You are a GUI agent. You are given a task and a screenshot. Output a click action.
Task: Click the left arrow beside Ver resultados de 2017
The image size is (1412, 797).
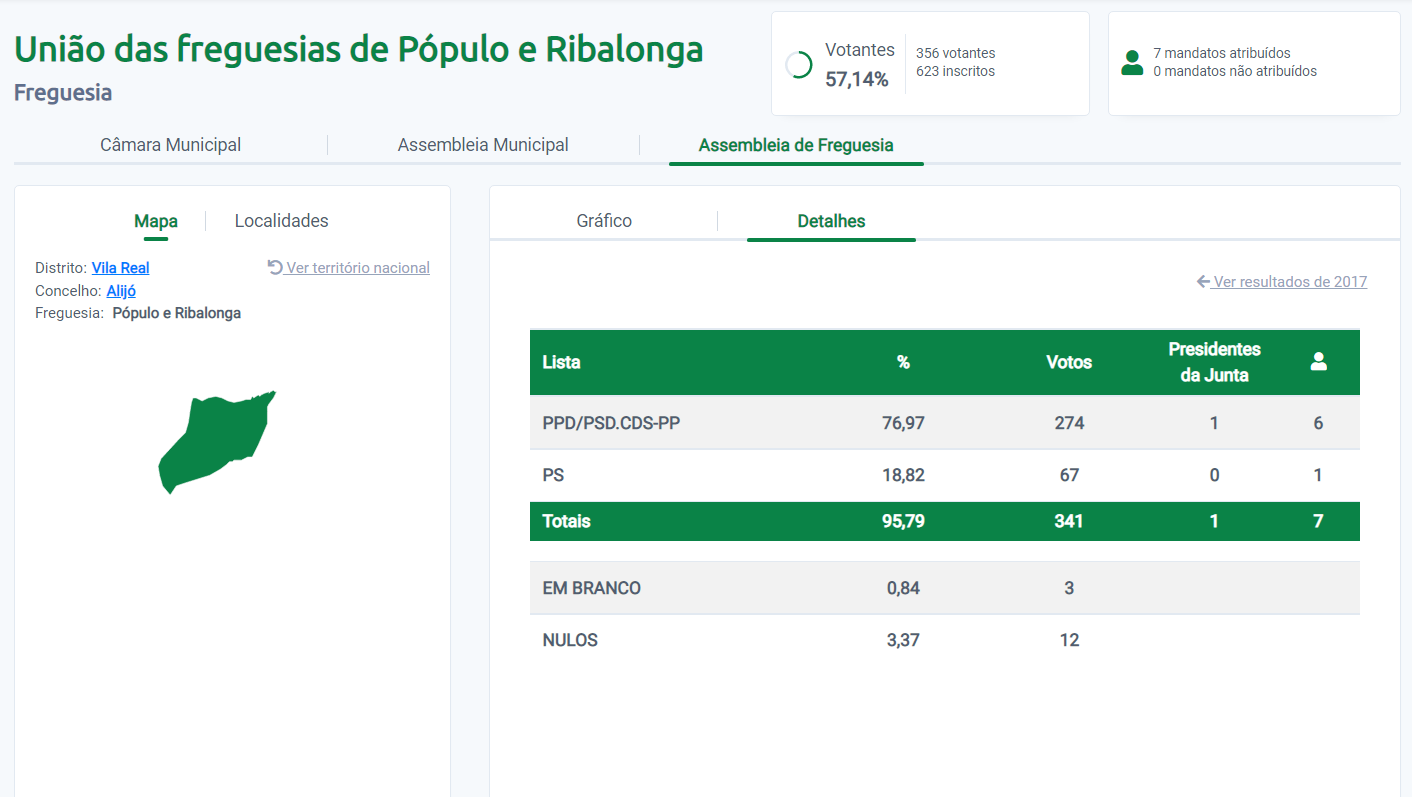tap(1203, 282)
